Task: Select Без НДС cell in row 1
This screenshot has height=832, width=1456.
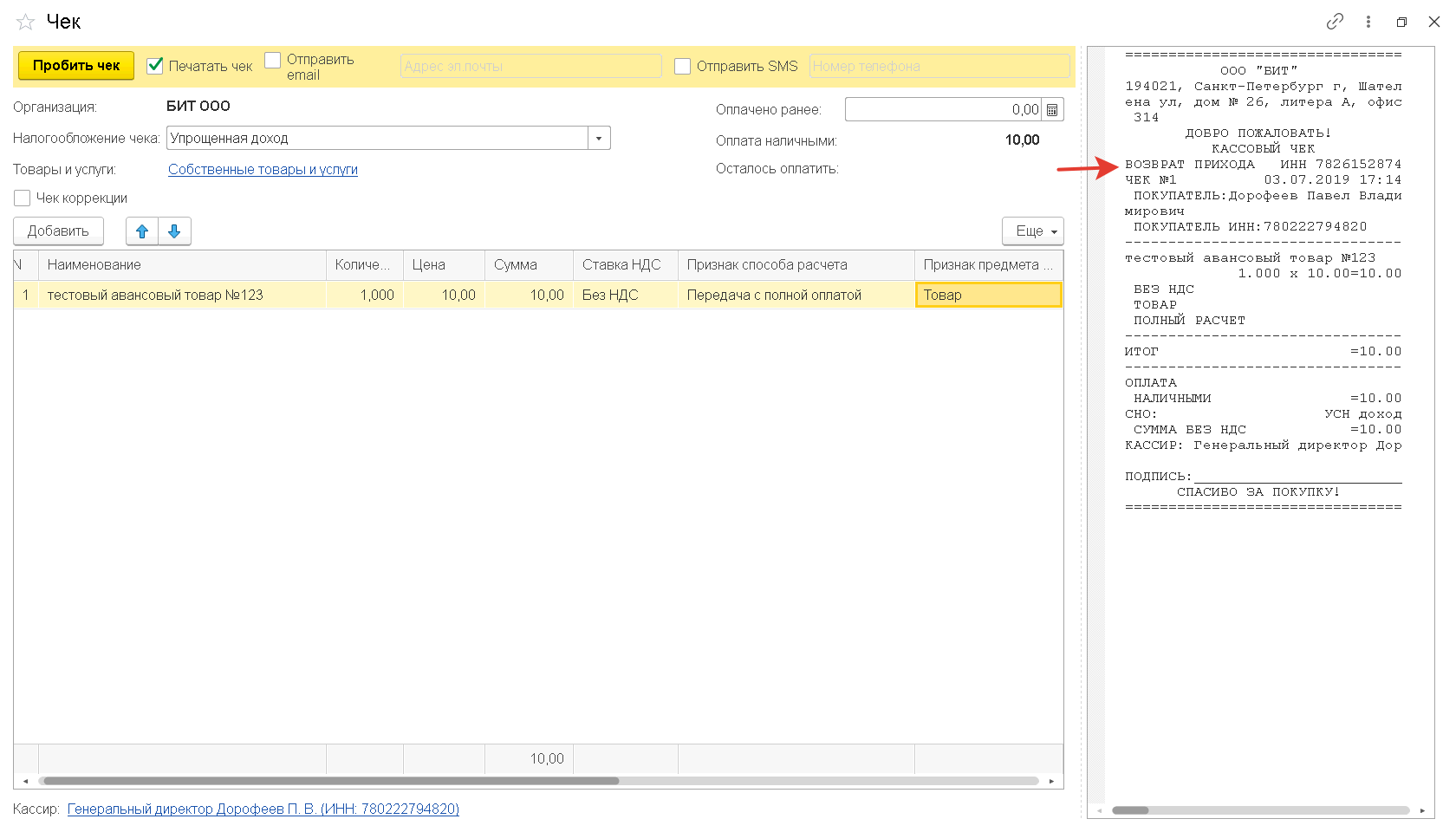Action: 626,296
